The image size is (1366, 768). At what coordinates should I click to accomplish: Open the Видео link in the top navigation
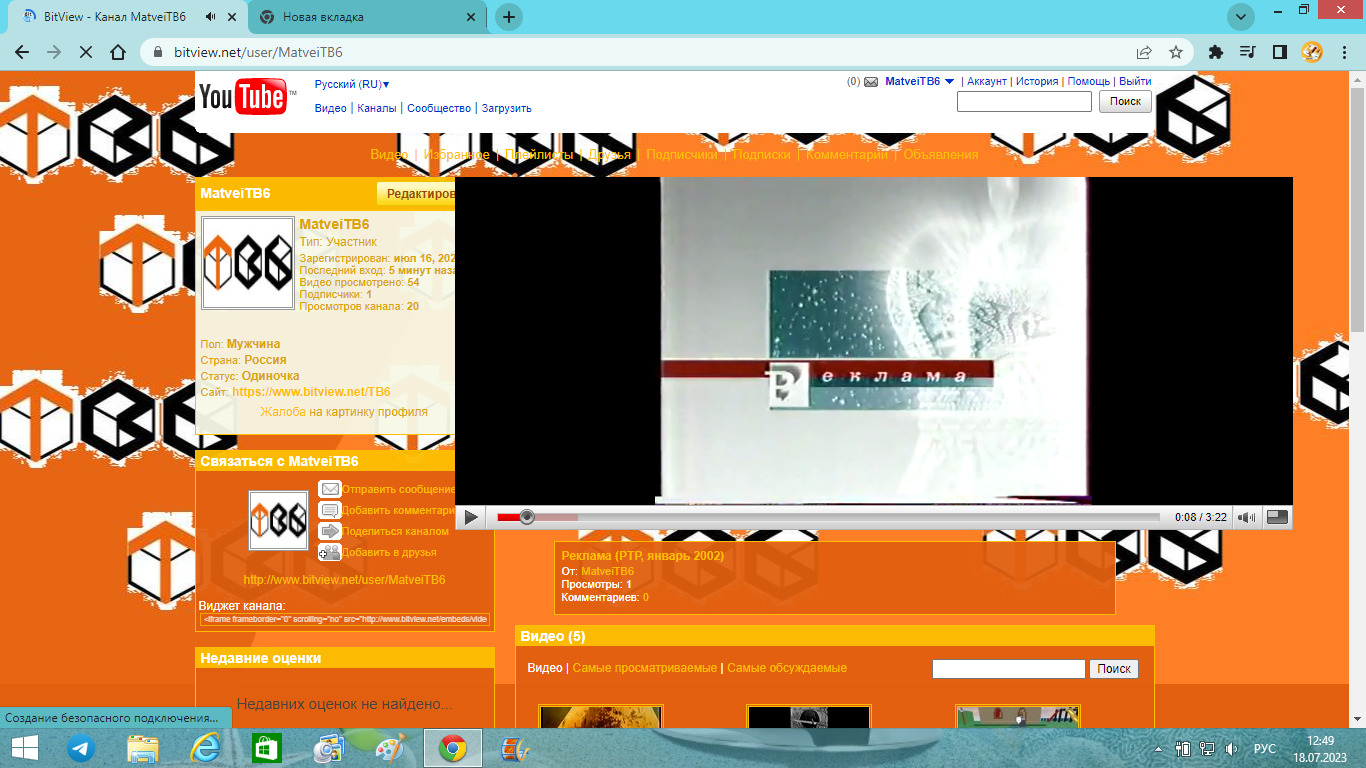[x=331, y=108]
